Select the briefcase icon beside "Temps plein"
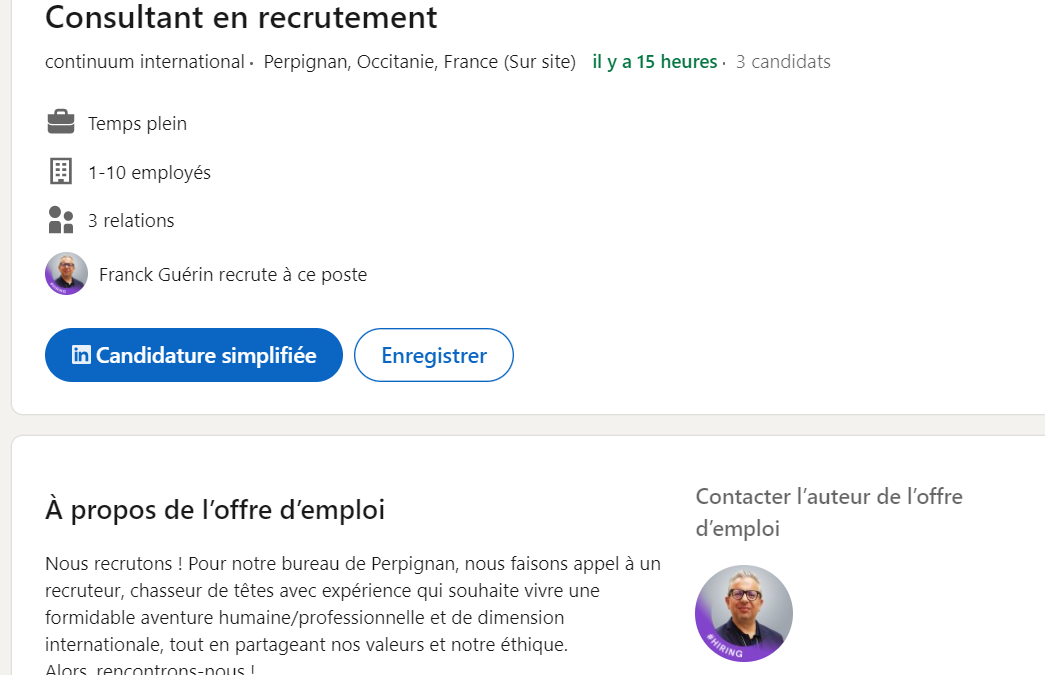This screenshot has height=675, width=1045. 60,121
